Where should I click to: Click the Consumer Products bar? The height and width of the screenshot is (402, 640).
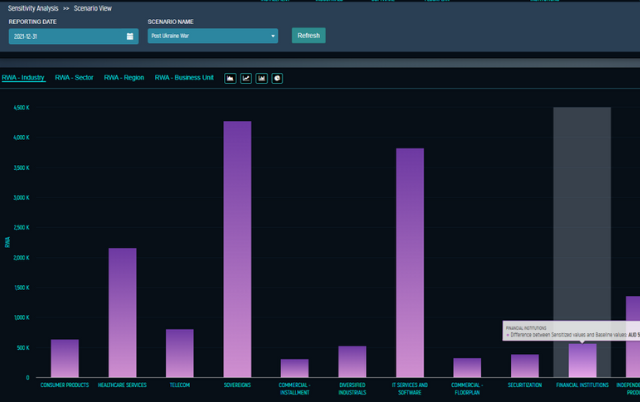(x=65, y=357)
